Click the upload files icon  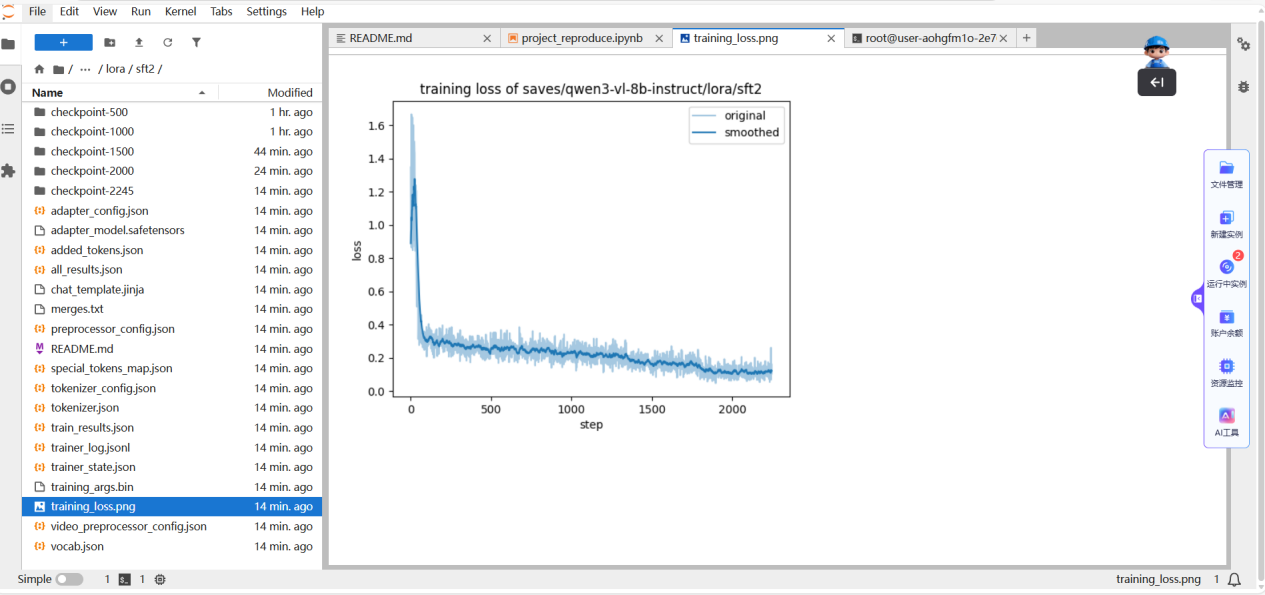[139, 42]
